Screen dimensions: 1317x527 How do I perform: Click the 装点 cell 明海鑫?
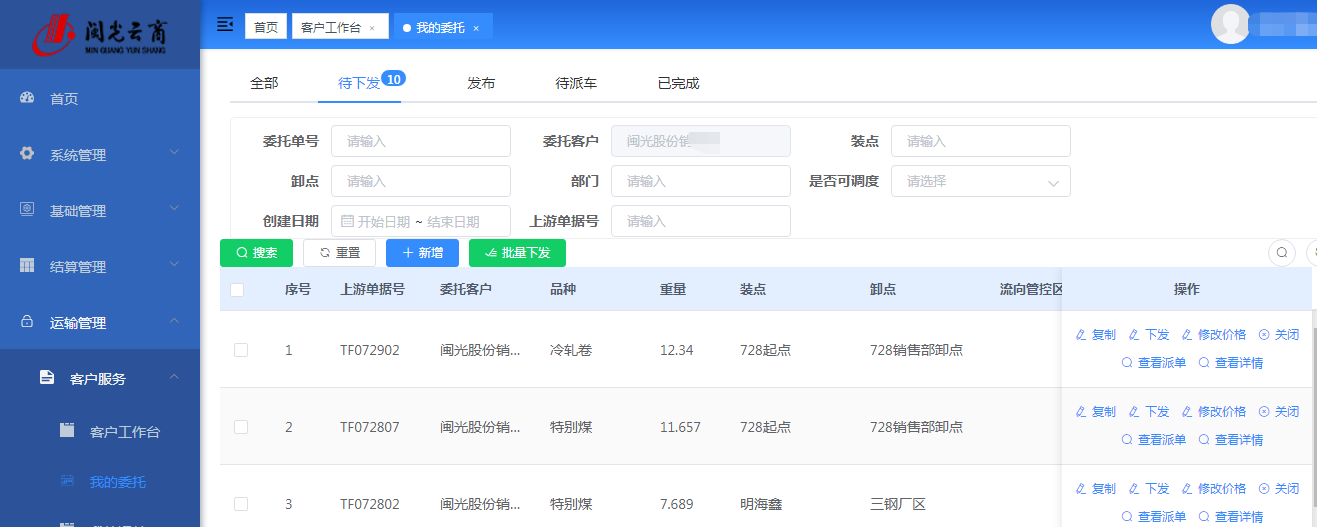pos(761,504)
